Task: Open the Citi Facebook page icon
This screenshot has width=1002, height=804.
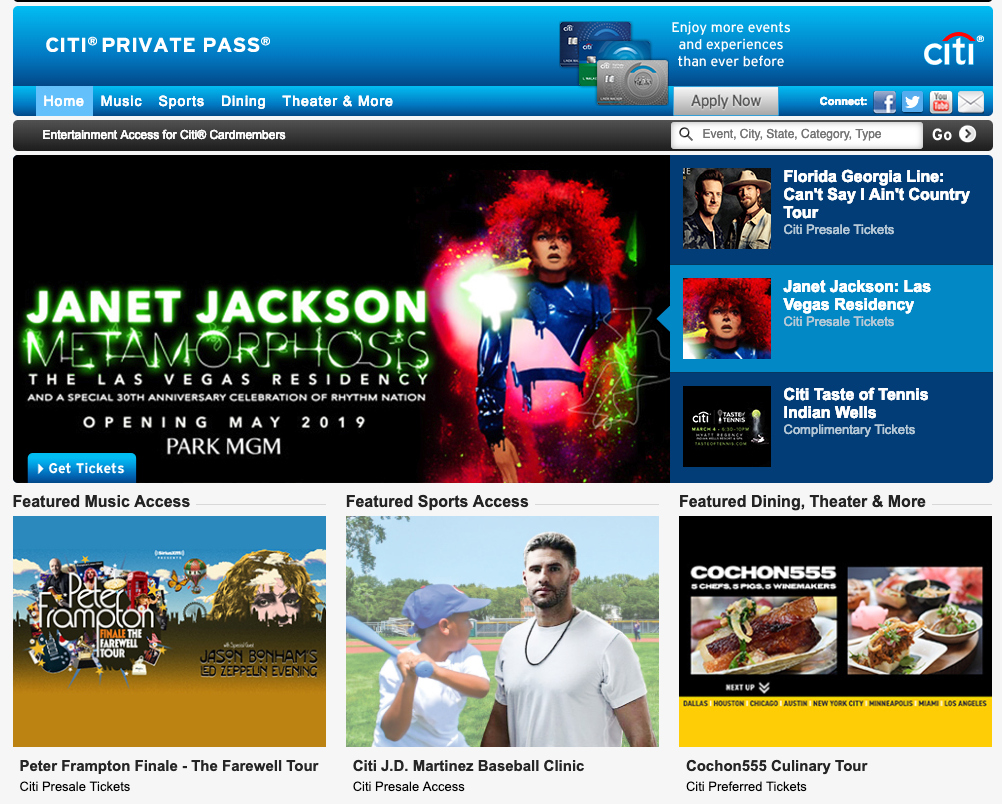Action: [884, 102]
